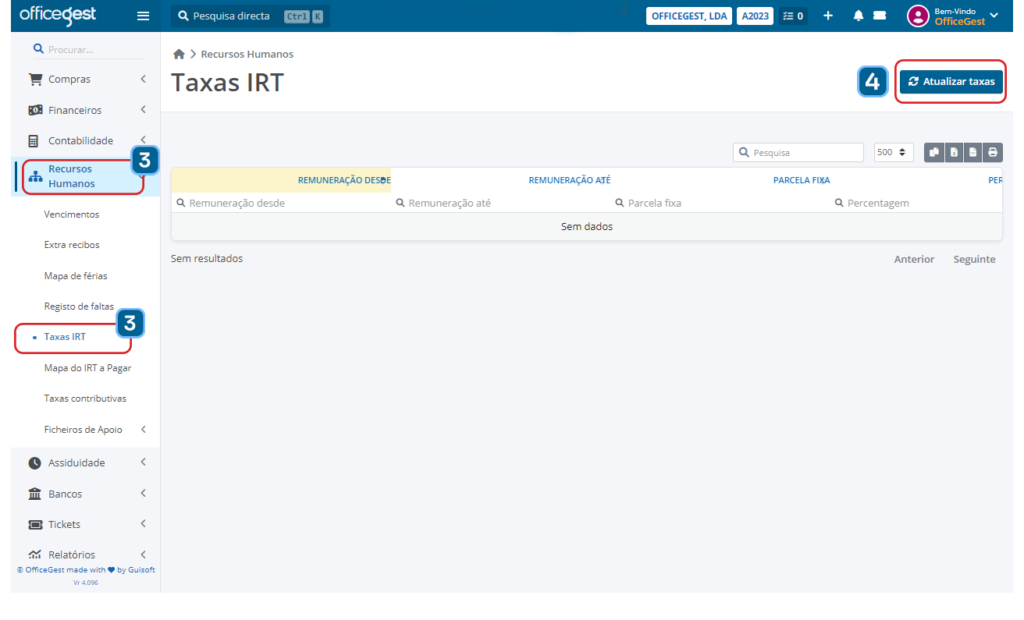Open Registo de faltas submenu item

coord(79,306)
